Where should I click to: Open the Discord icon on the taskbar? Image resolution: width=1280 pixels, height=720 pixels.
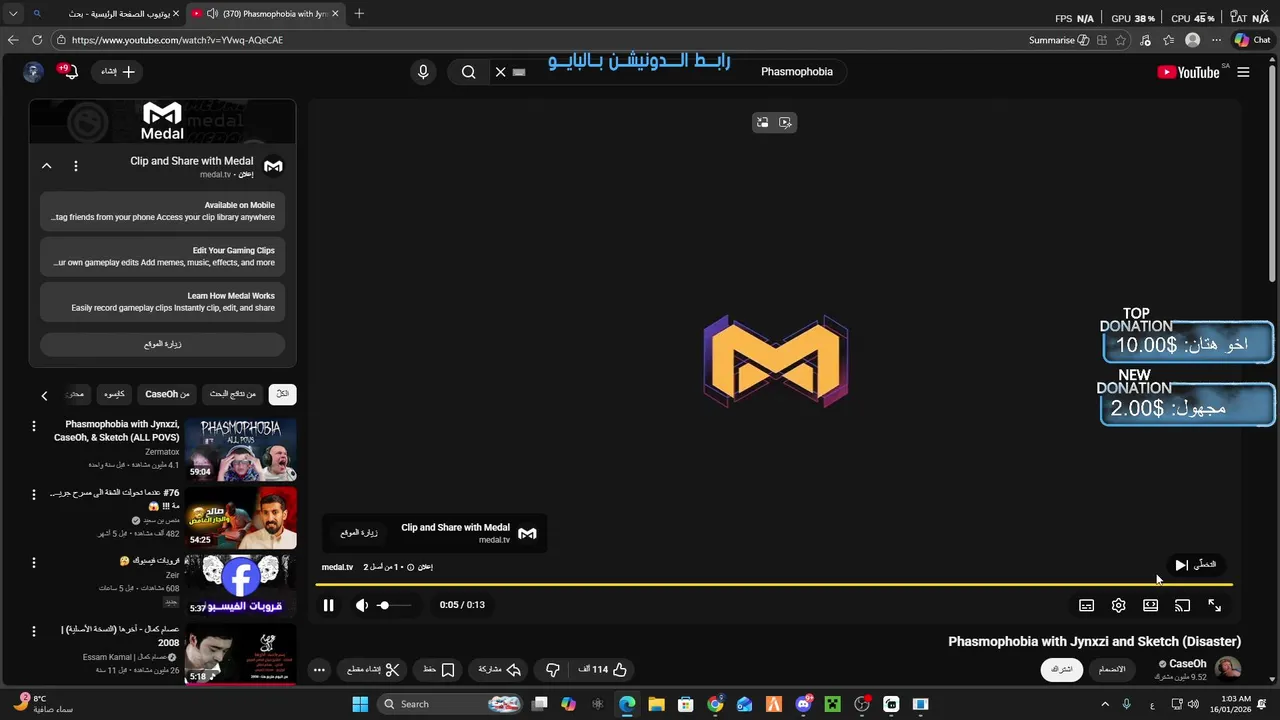click(803, 704)
